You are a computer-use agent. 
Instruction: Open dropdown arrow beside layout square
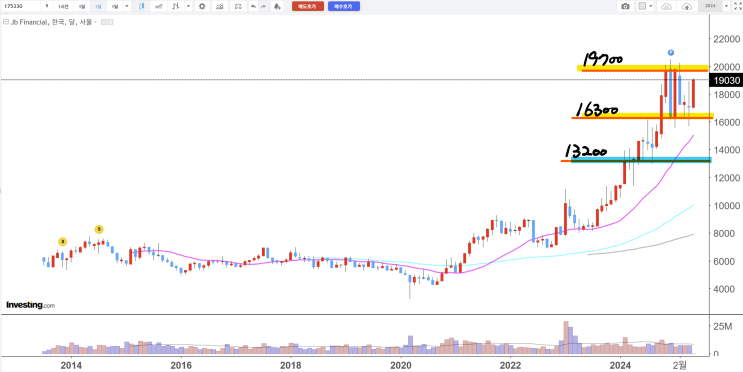point(651,6)
